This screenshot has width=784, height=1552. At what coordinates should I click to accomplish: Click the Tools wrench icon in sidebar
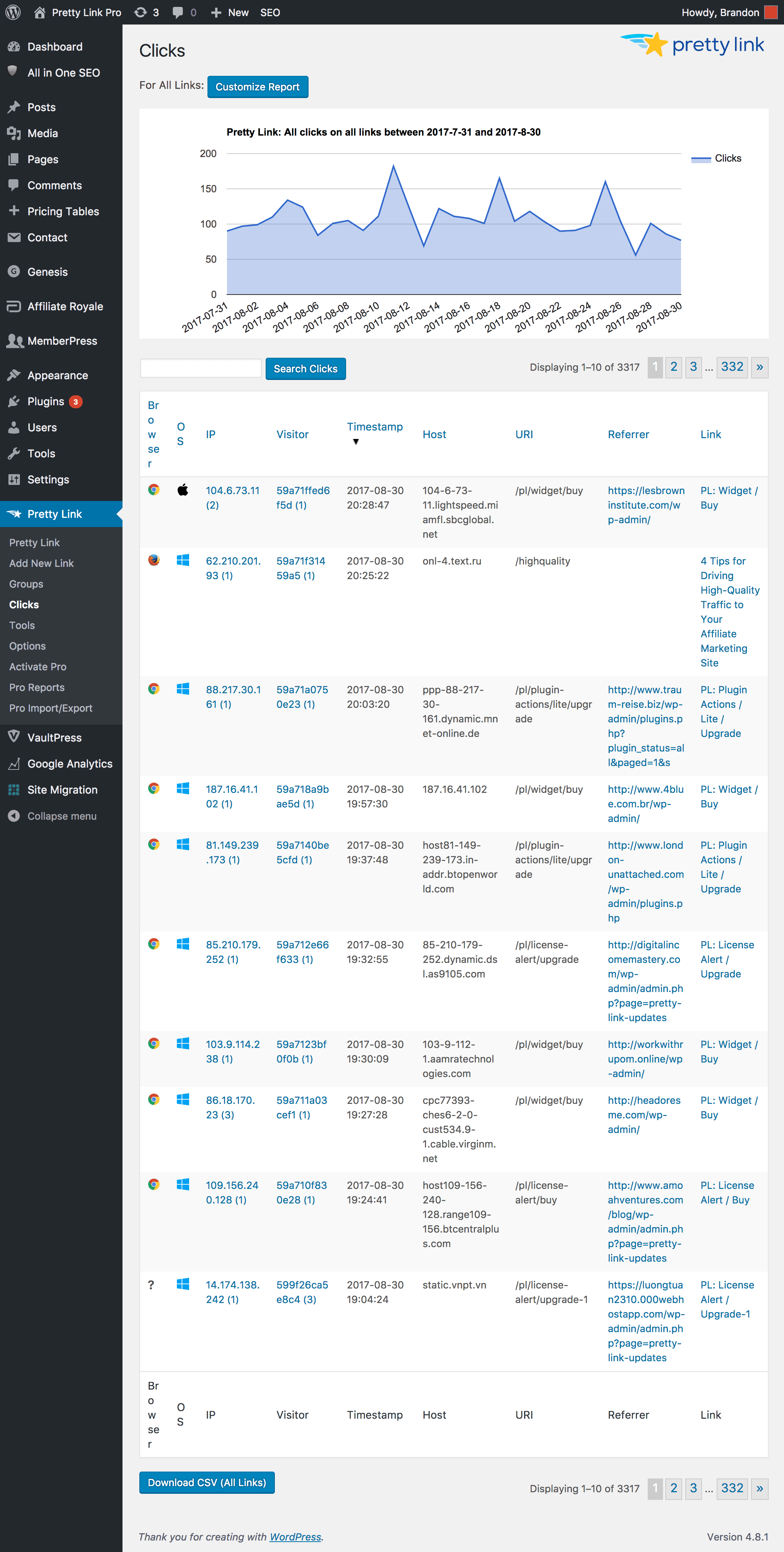(13, 453)
